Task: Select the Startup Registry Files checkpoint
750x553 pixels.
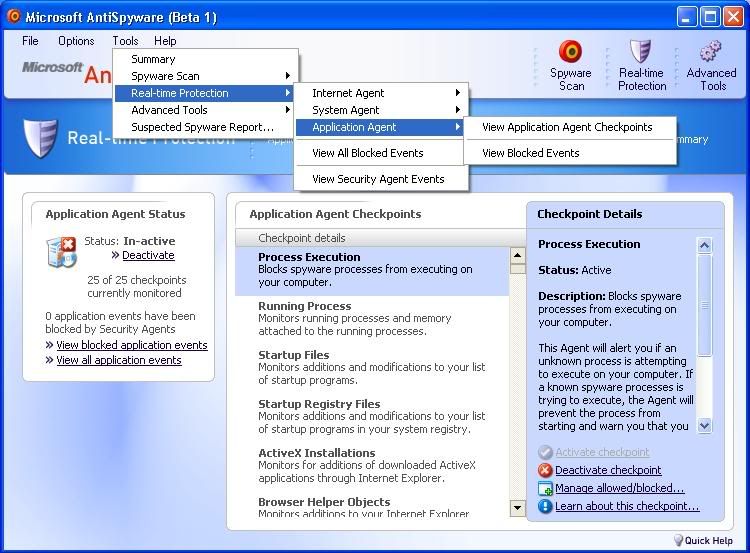Action: 372,417
